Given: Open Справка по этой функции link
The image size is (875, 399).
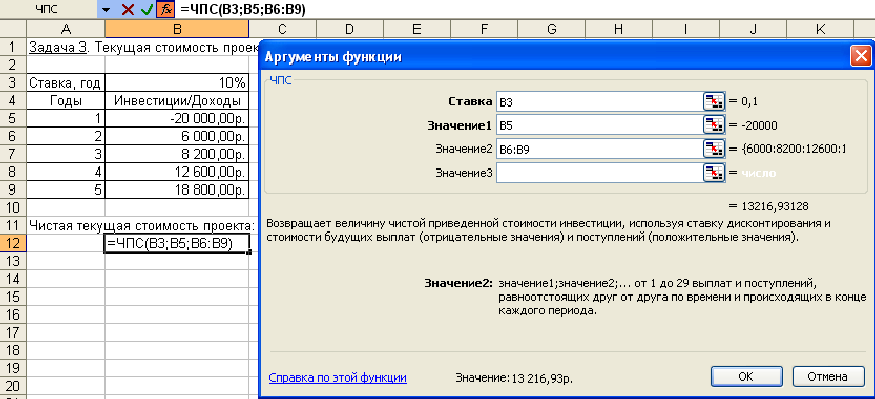Looking at the screenshot, I should [338, 378].
